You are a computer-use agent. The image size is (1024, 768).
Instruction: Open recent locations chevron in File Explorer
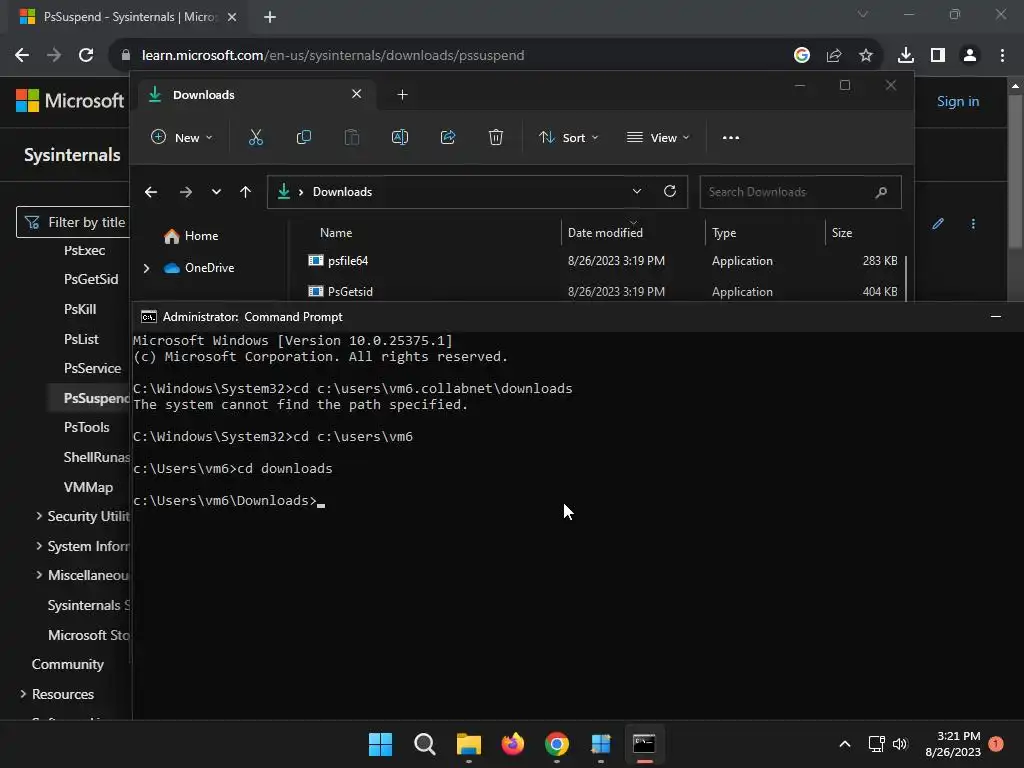pos(216,192)
